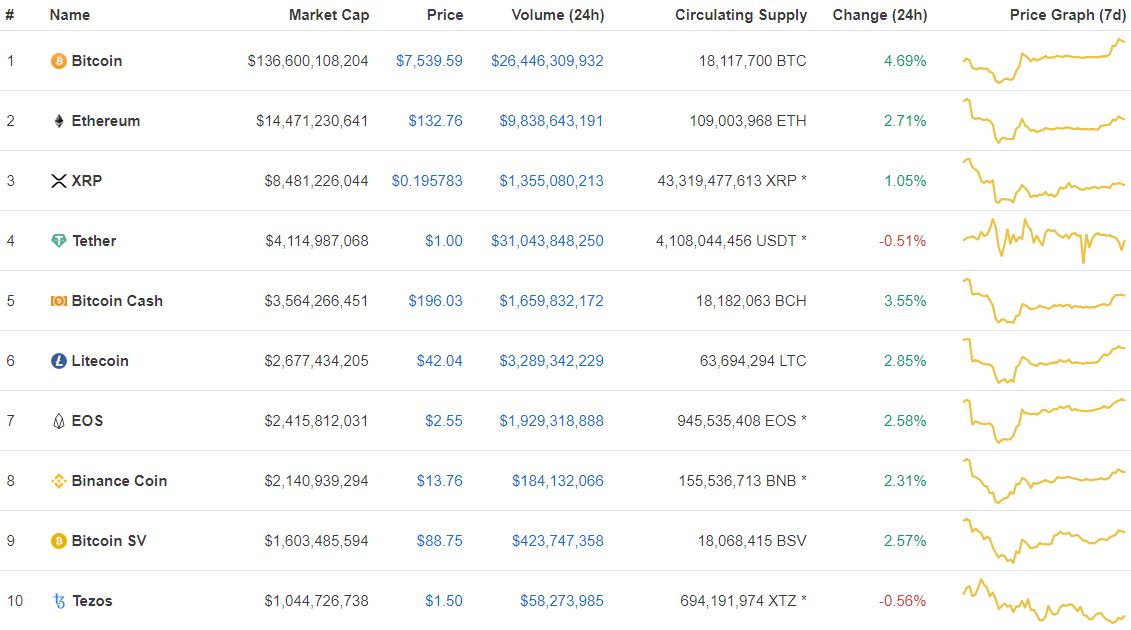Click the Litecoin logo icon
Image resolution: width=1131 pixels, height=630 pixels.
point(58,361)
